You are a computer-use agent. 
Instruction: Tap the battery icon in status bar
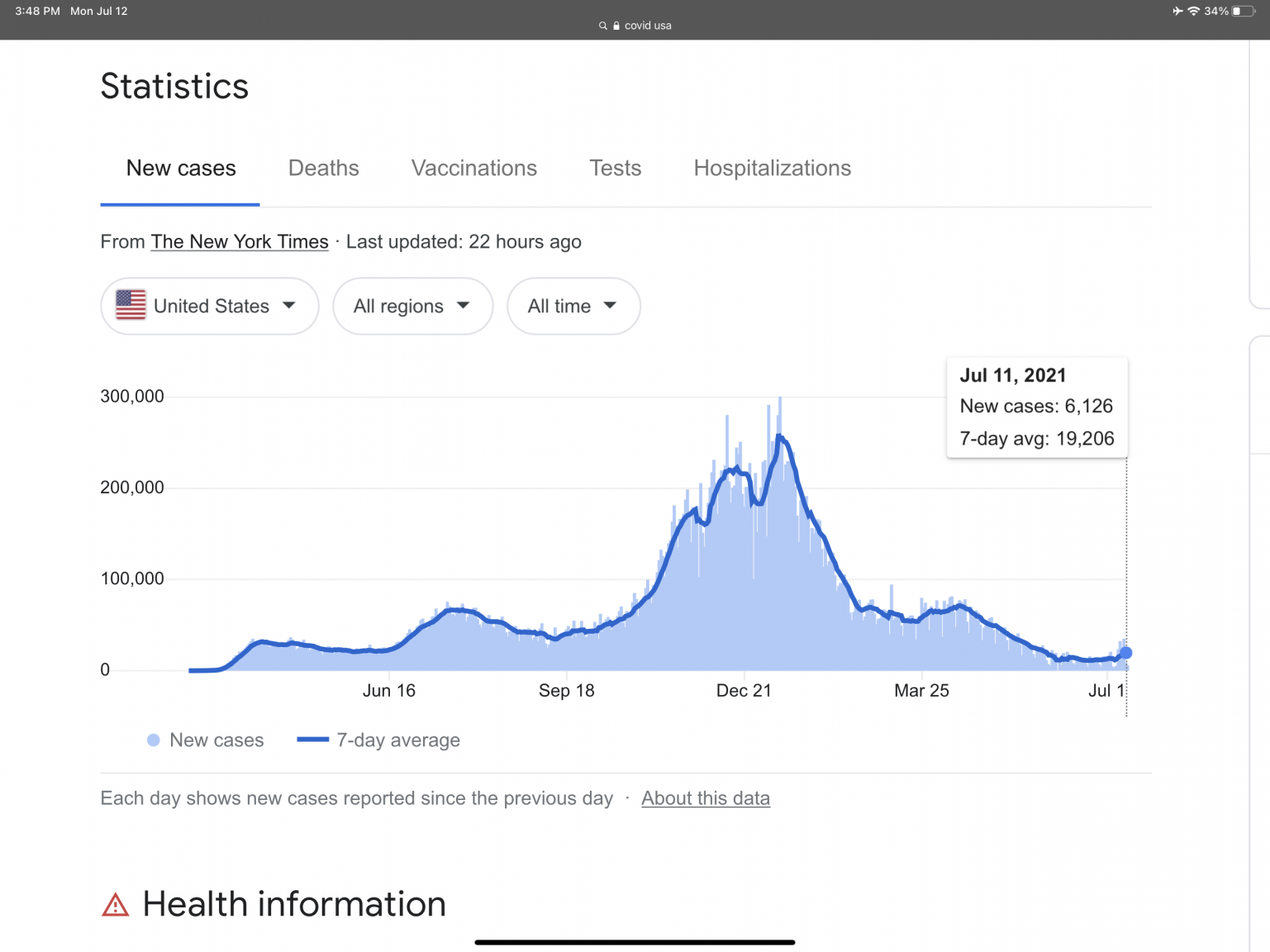(x=1243, y=11)
